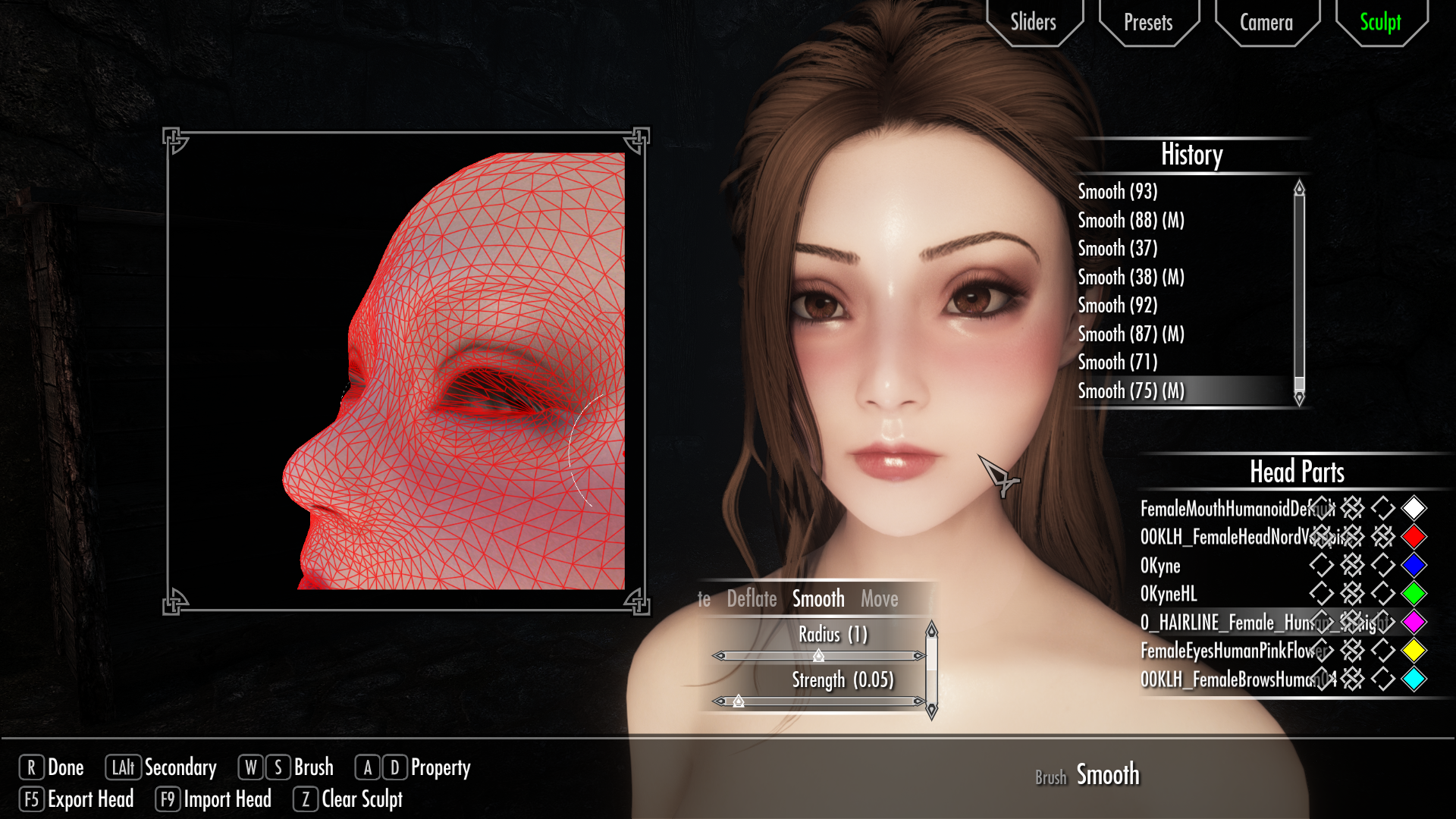Image resolution: width=1456 pixels, height=819 pixels.
Task: Click green color swatch for 0KyneHL
Action: (x=1414, y=594)
